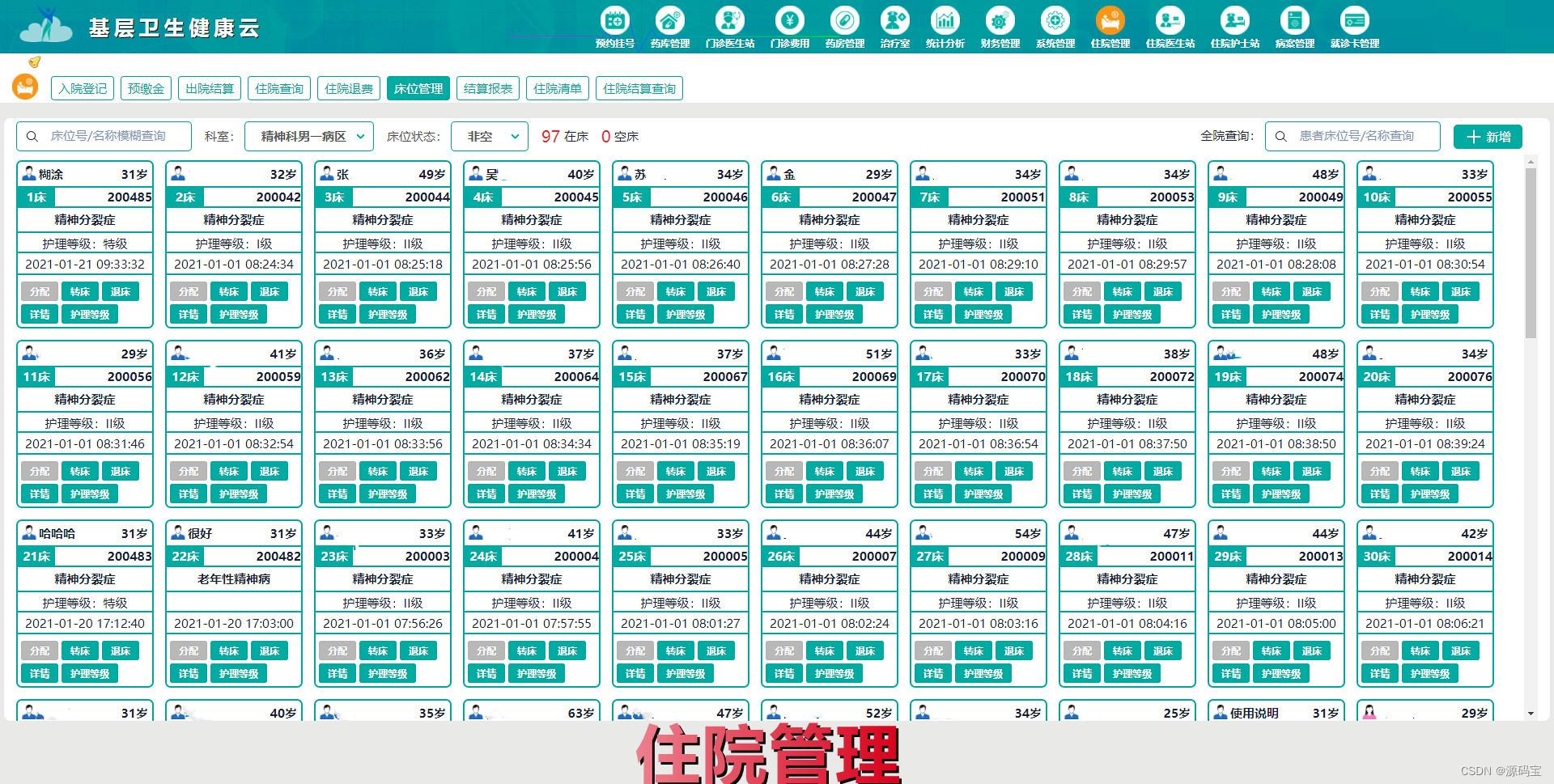Click 分配 on bed 21床 哈哈哈

[39, 651]
